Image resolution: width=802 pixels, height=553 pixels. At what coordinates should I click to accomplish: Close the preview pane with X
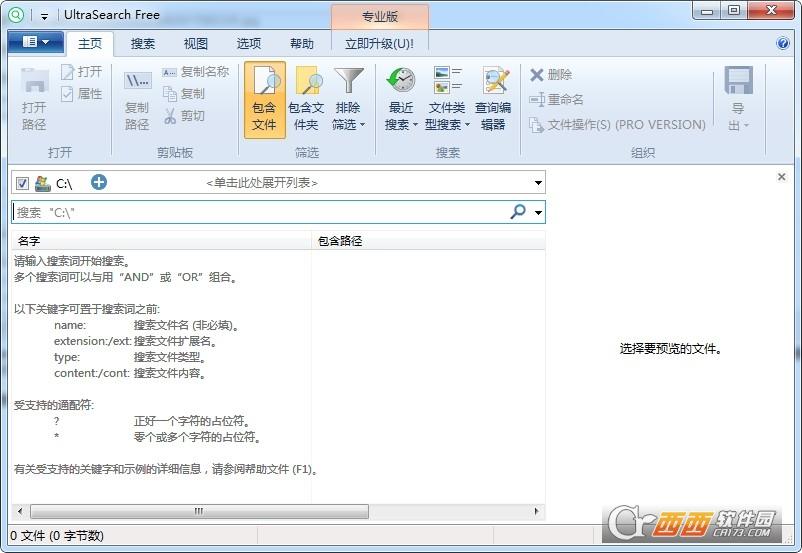coord(781,177)
